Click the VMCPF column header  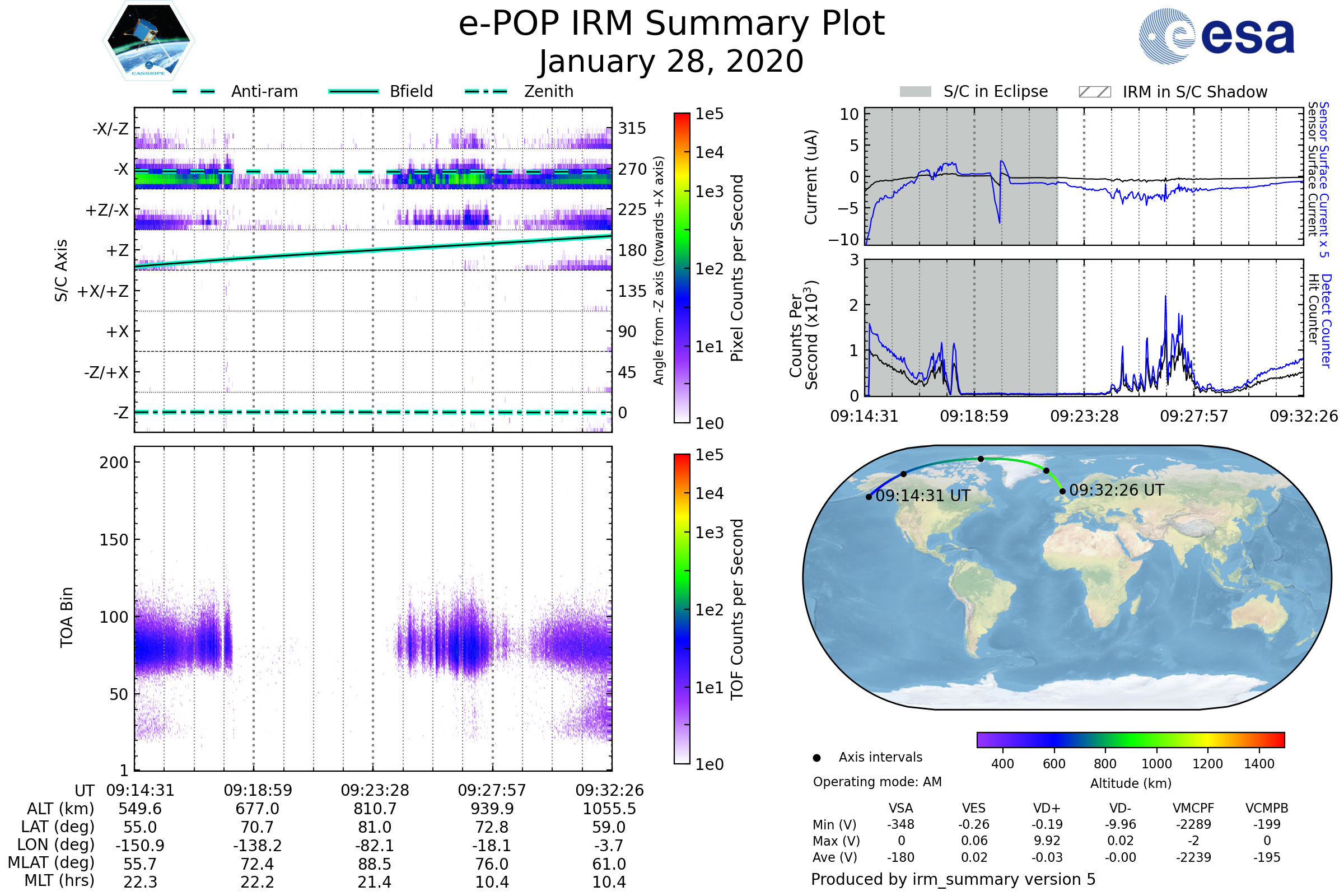[x=1193, y=808]
